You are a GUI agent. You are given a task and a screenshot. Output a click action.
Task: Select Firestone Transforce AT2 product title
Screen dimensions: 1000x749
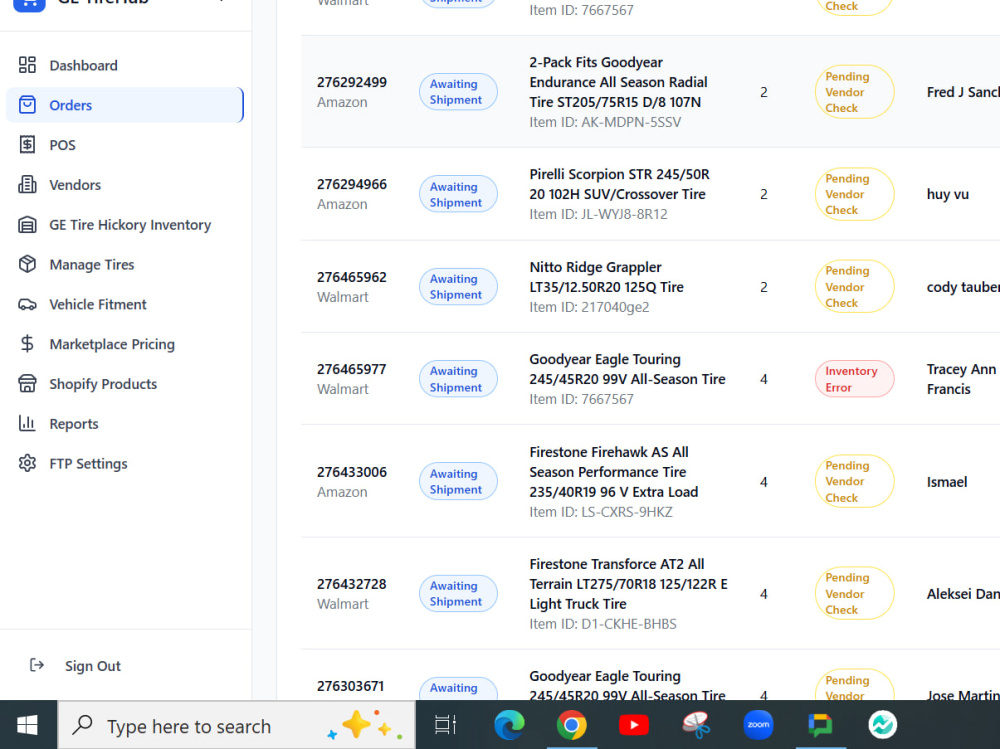(x=628, y=584)
